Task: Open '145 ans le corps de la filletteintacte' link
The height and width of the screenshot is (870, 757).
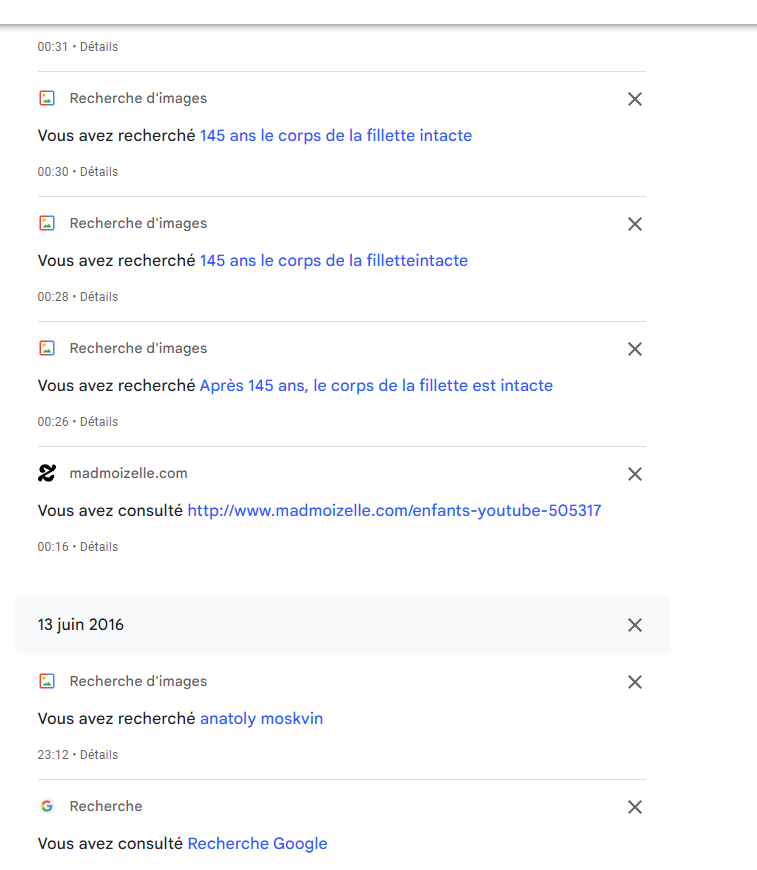Action: 333,261
